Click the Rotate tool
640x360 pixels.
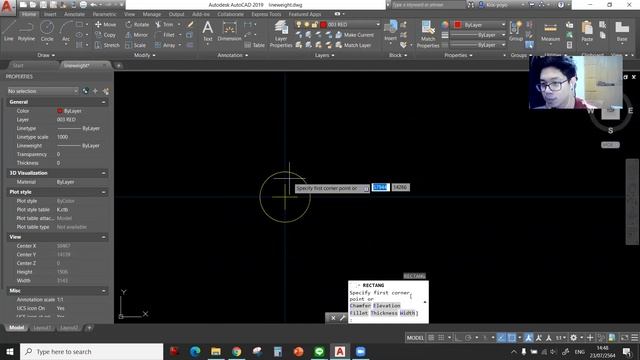[137, 24]
